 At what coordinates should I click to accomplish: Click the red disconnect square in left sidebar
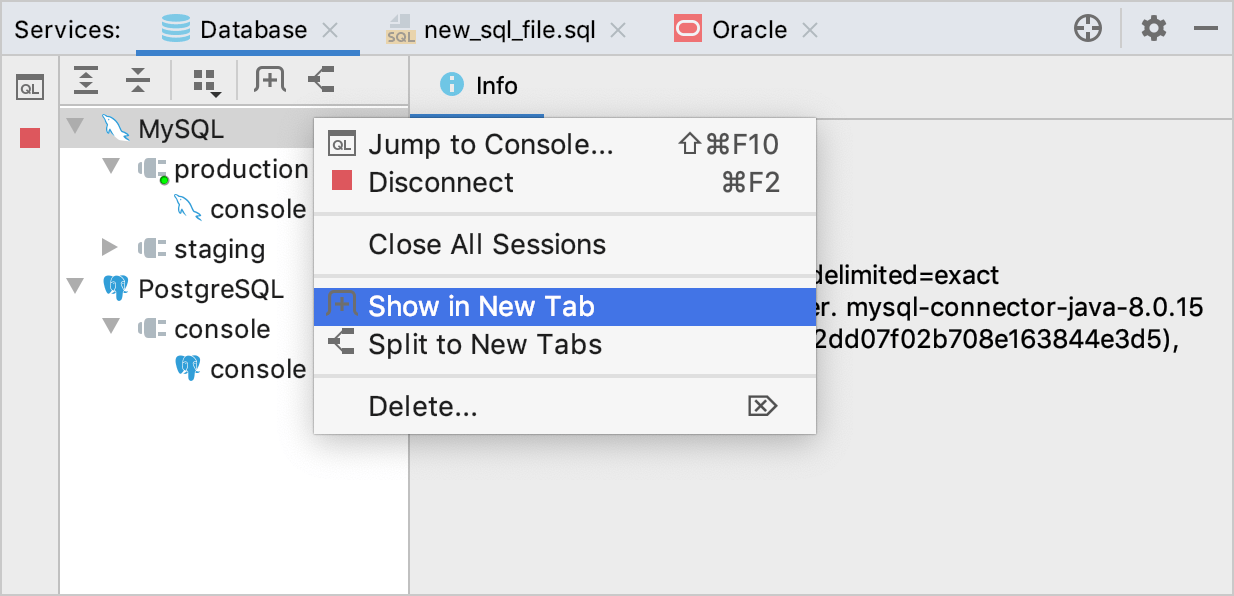click(x=29, y=139)
